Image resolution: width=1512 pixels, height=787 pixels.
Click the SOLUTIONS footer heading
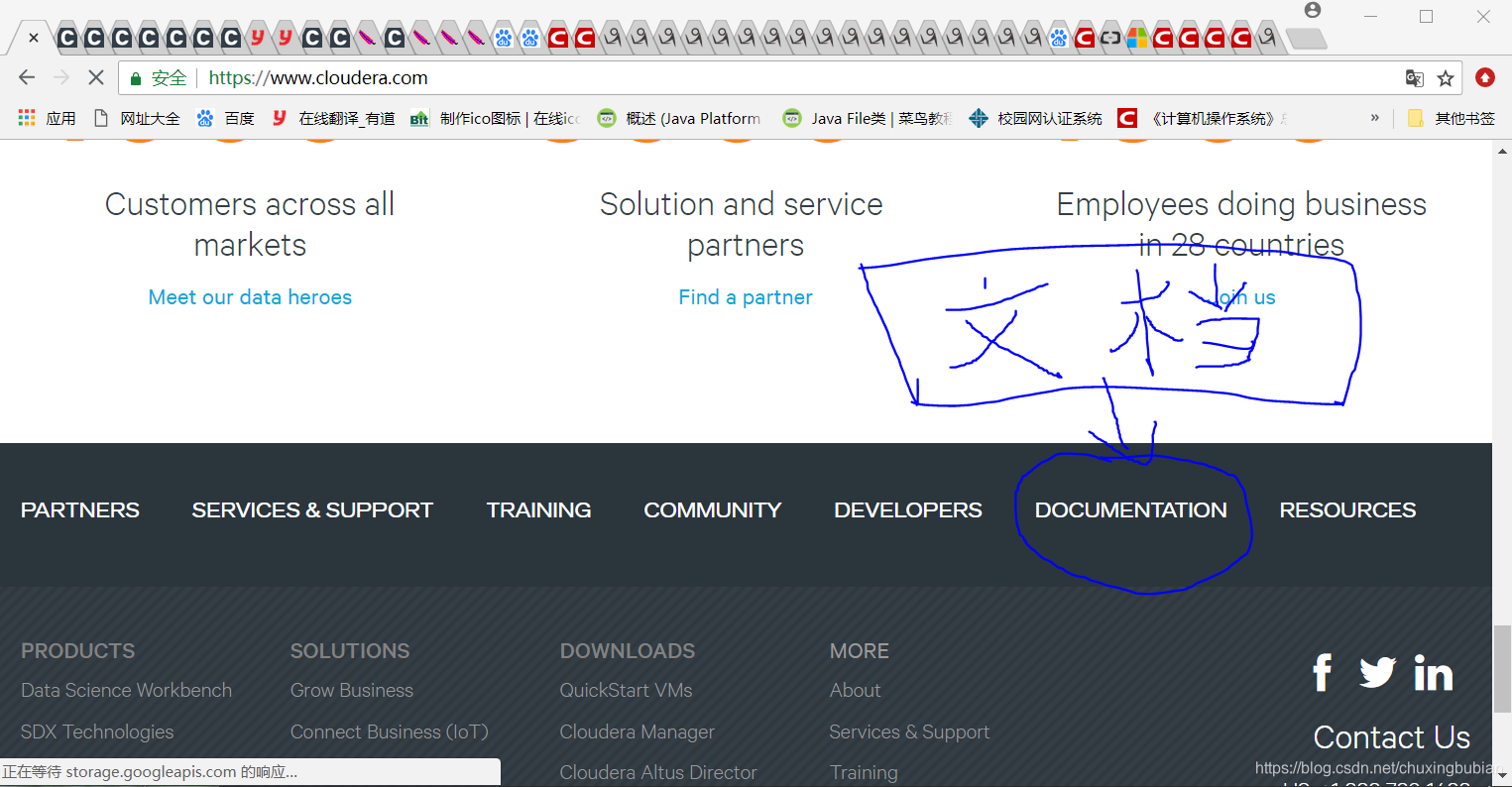pos(350,651)
